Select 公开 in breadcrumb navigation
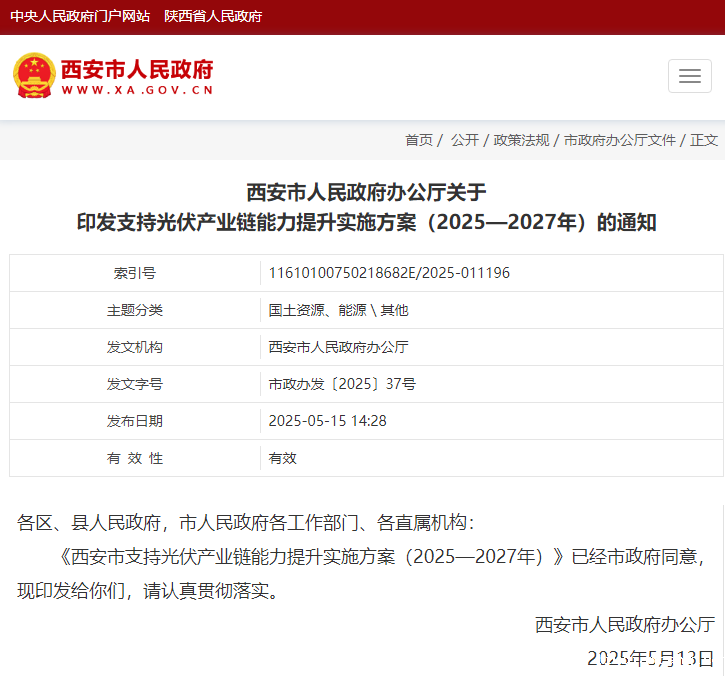The width and height of the screenshot is (725, 676). tap(464, 140)
